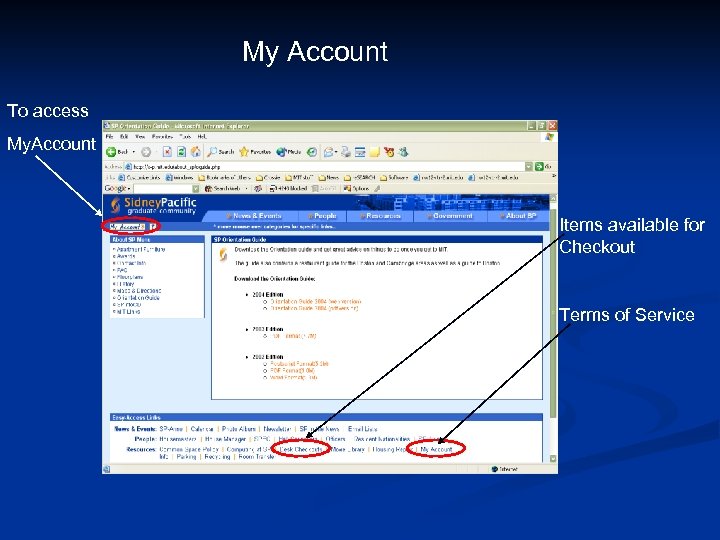Click the grey Forward arrow icon
Image resolution: width=720 pixels, height=540 pixels.
pos(146,152)
